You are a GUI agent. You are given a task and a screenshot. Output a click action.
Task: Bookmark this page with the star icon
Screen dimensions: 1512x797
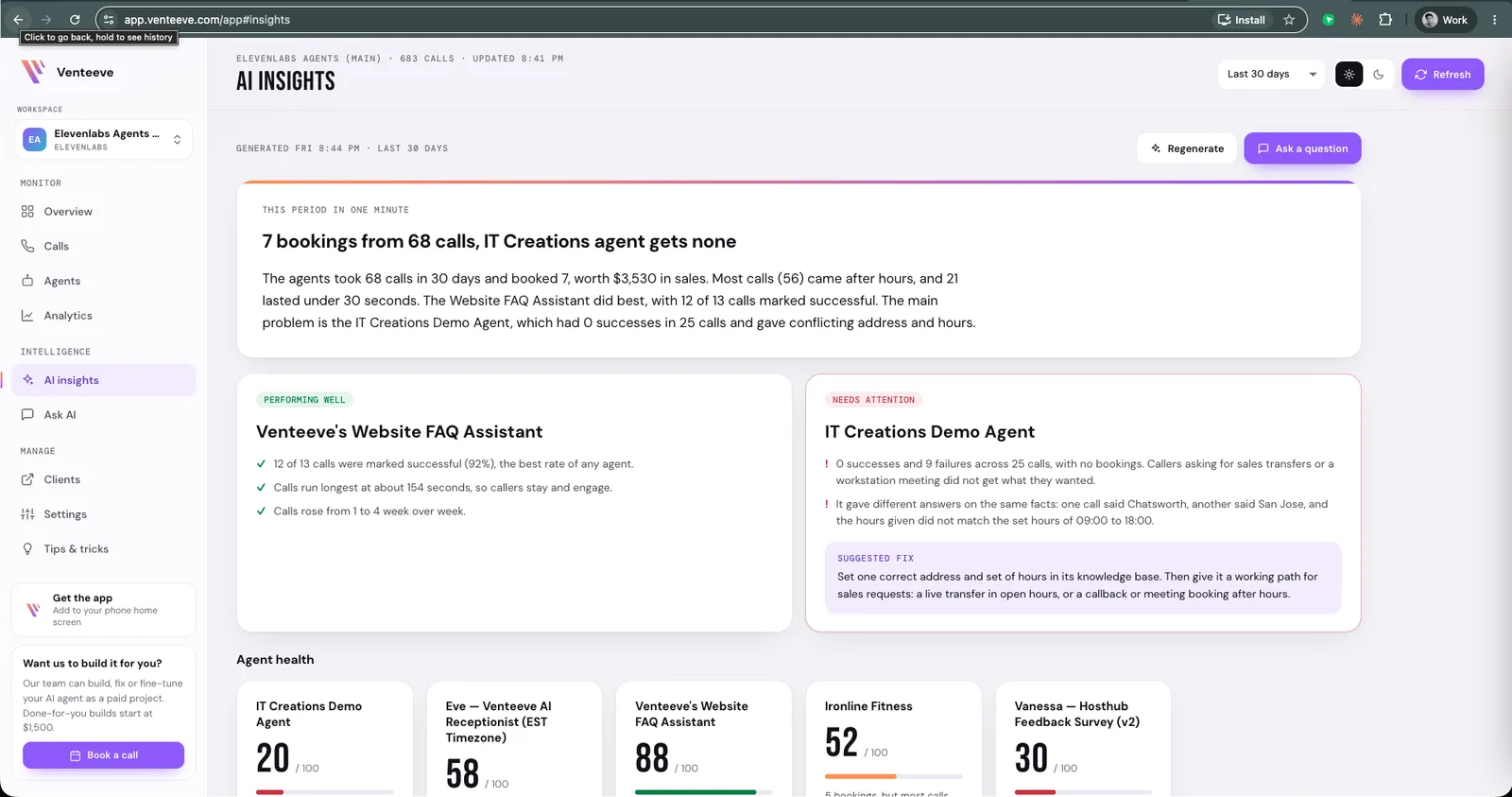pos(1289,19)
